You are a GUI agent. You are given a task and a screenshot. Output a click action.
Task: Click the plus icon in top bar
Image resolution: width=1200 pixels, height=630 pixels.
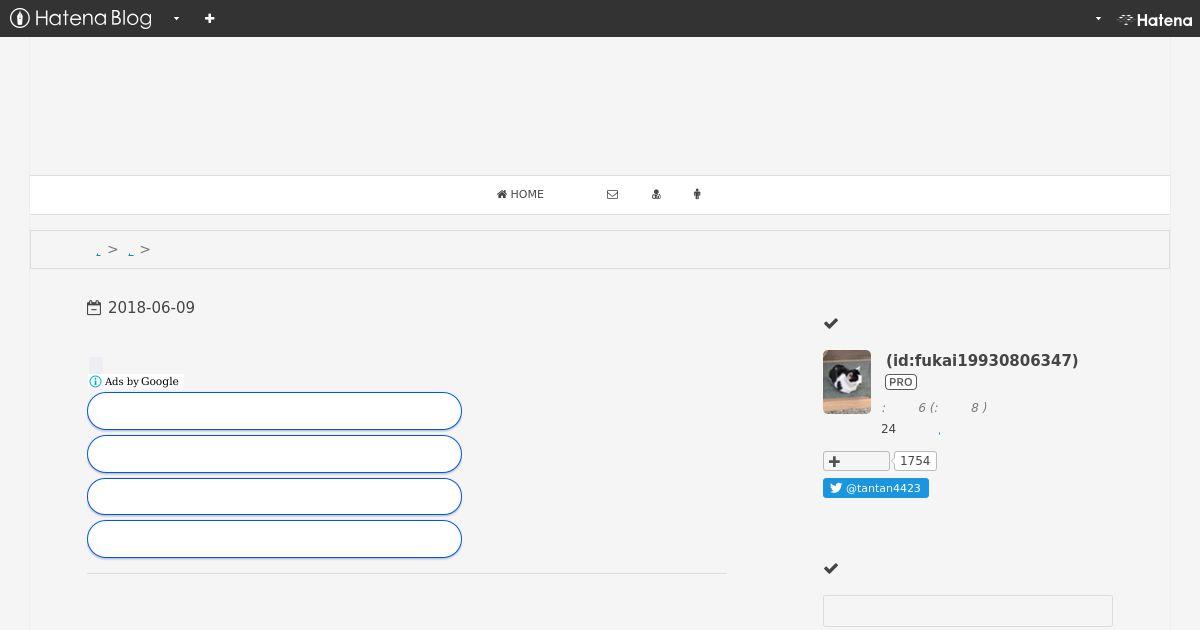pos(209,18)
